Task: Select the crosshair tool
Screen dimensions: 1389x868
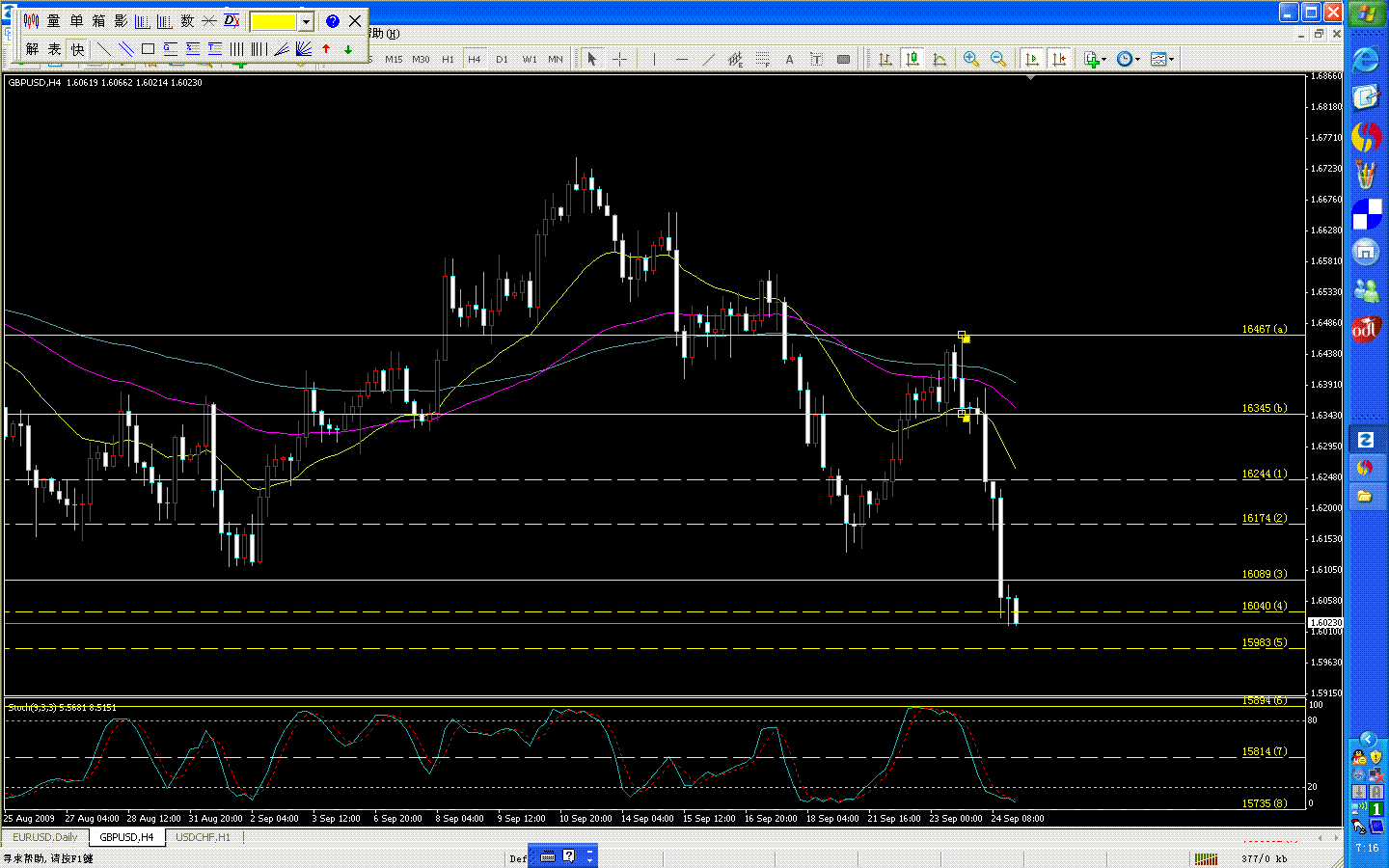Action: (620, 60)
